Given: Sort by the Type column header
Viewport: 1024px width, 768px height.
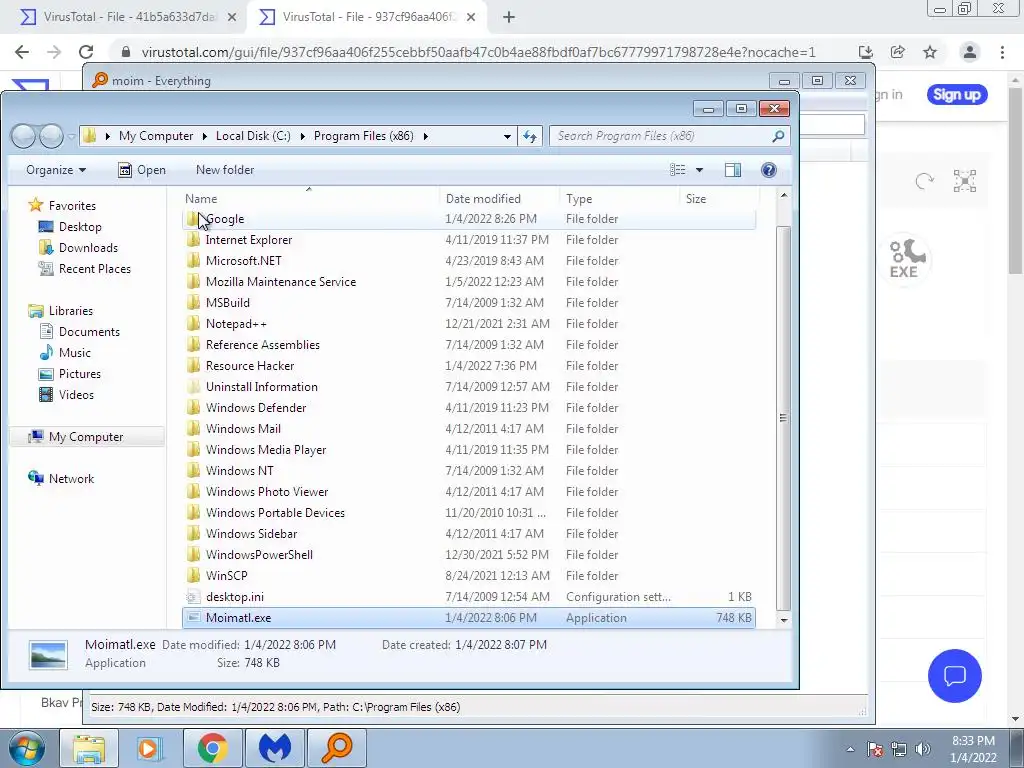Looking at the screenshot, I should (x=620, y=199).
